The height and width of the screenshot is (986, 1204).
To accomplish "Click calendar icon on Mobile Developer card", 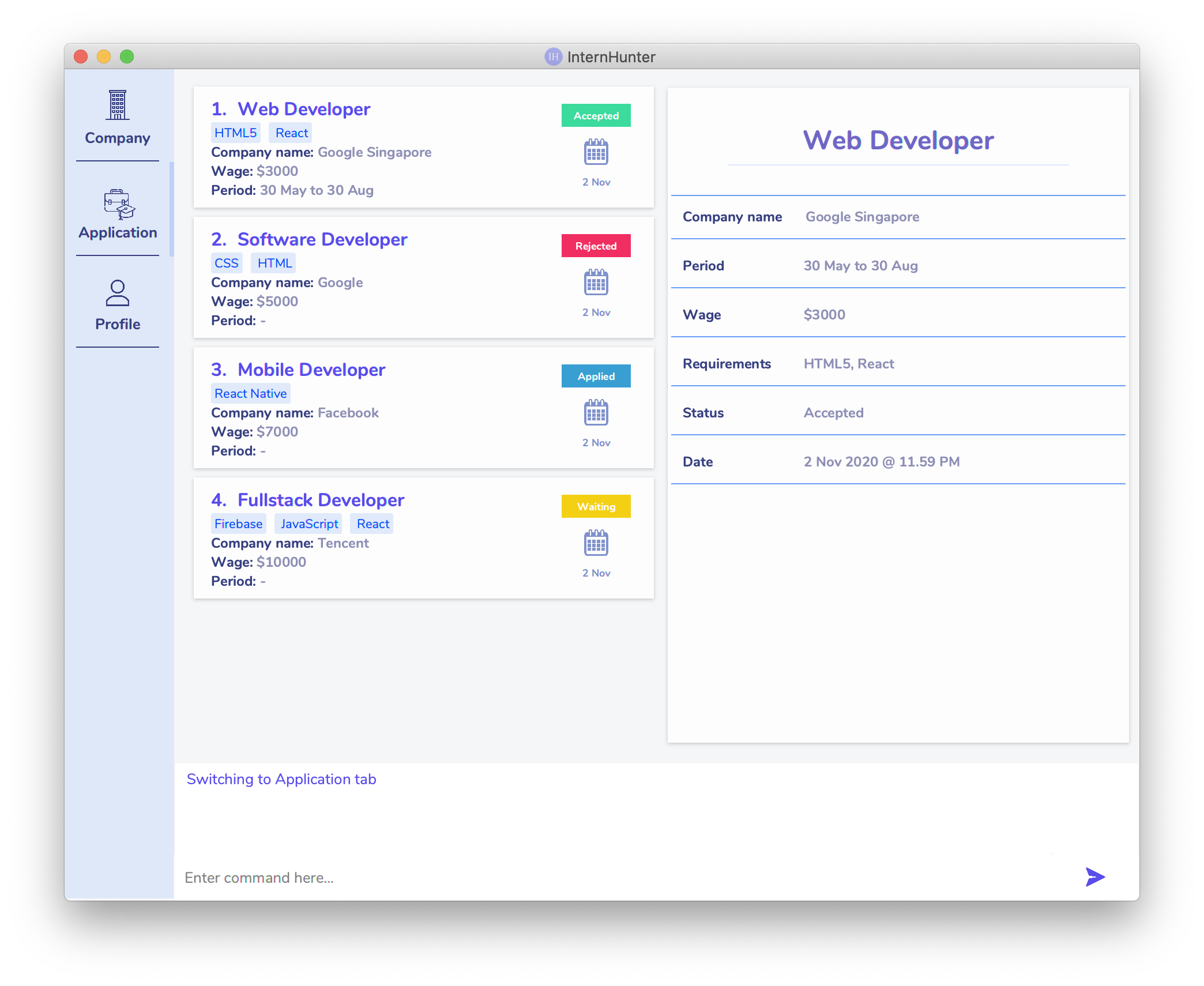I will [596, 413].
